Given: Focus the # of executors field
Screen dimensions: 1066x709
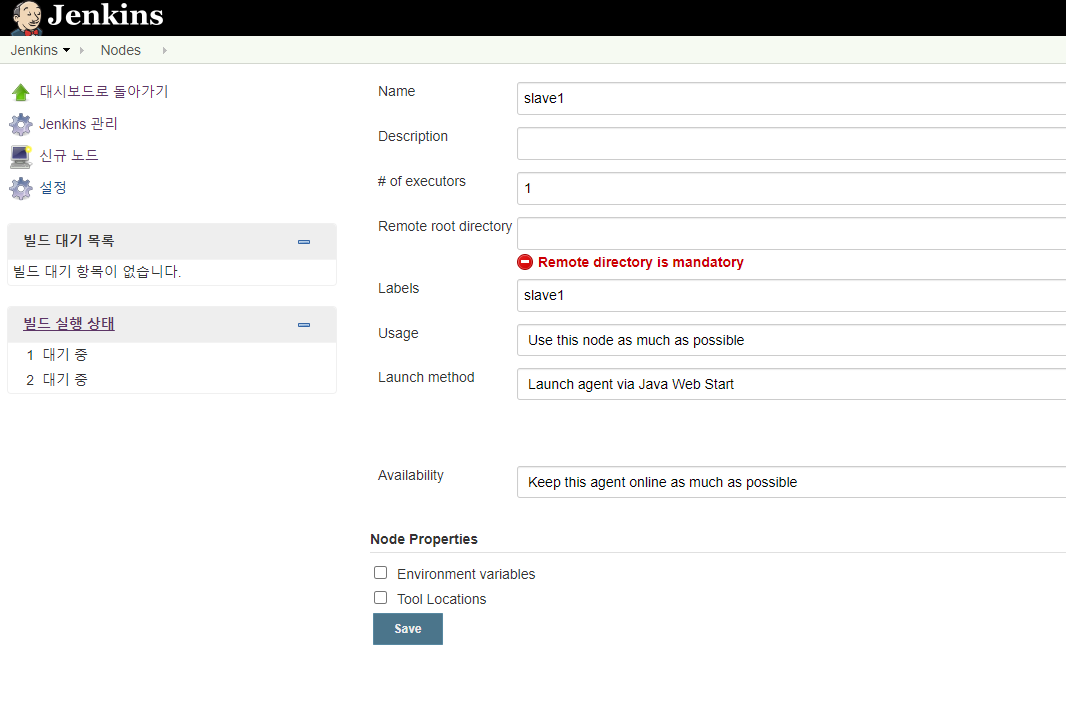Looking at the screenshot, I should pos(791,188).
